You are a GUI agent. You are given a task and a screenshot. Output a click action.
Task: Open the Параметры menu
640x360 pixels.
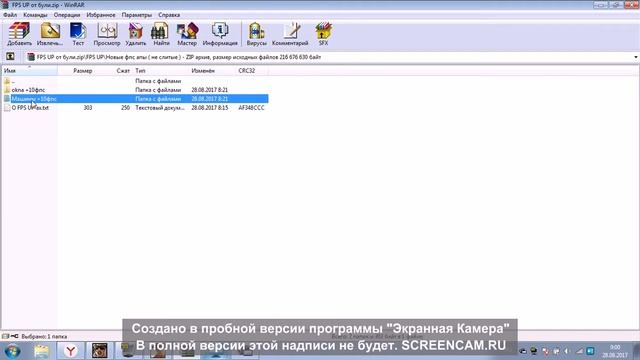(137, 15)
